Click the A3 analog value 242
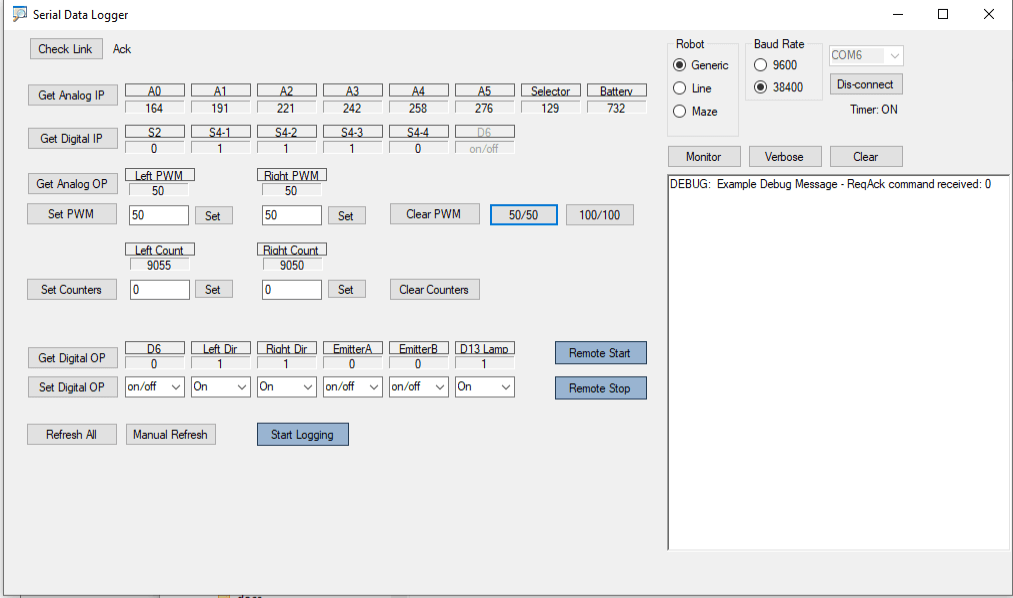Viewport: 1013px width, 598px height. click(x=352, y=108)
